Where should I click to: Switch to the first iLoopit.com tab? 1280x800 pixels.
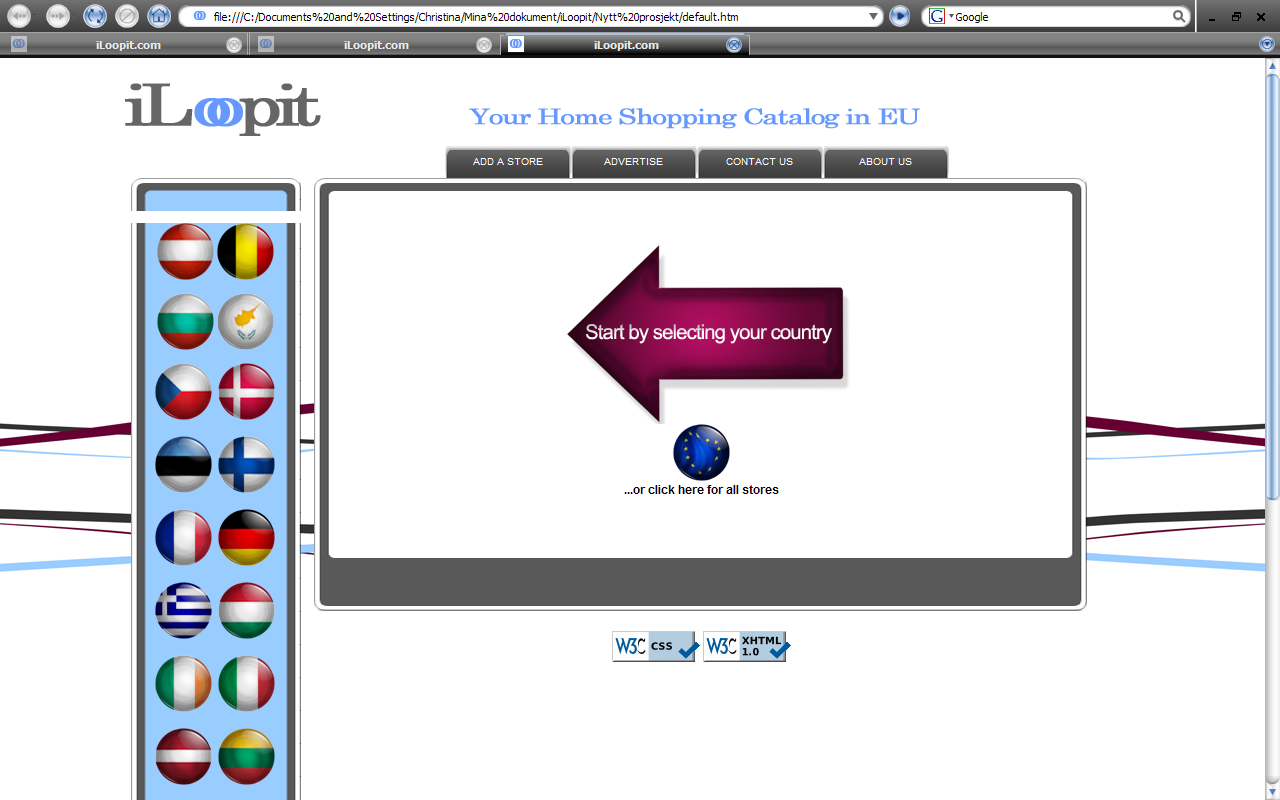(126, 45)
